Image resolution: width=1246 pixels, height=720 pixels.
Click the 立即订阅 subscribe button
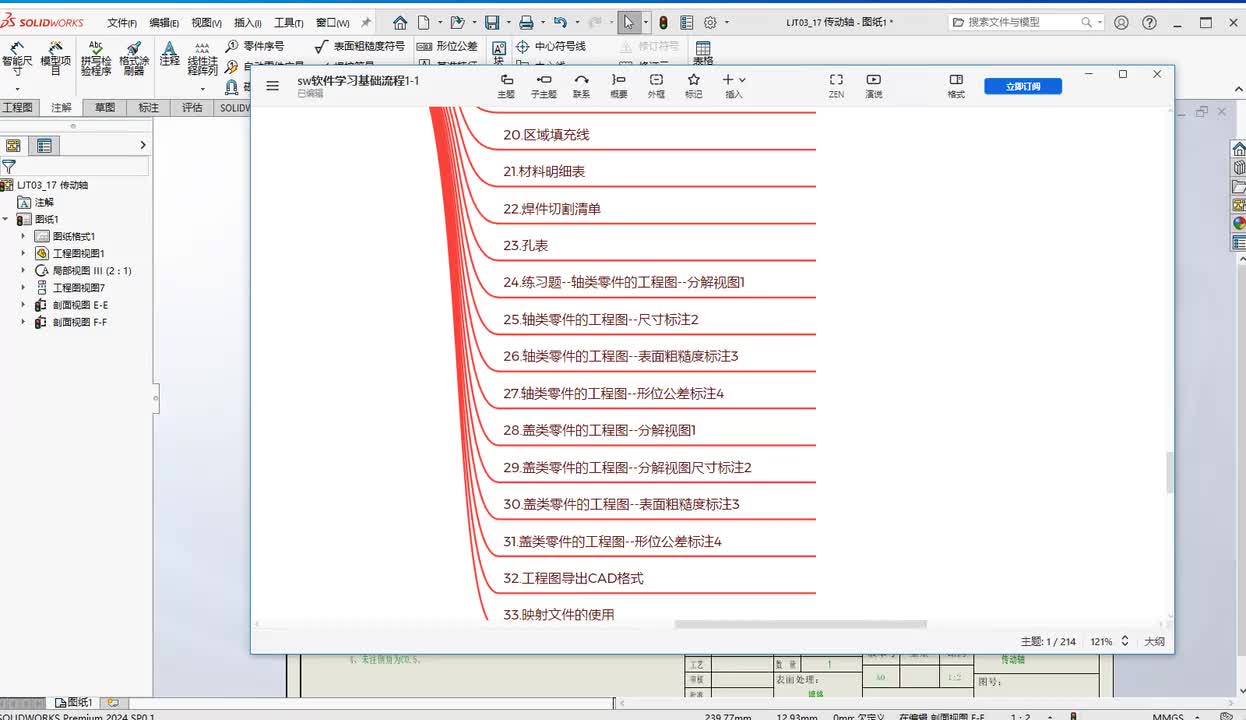coord(1023,86)
